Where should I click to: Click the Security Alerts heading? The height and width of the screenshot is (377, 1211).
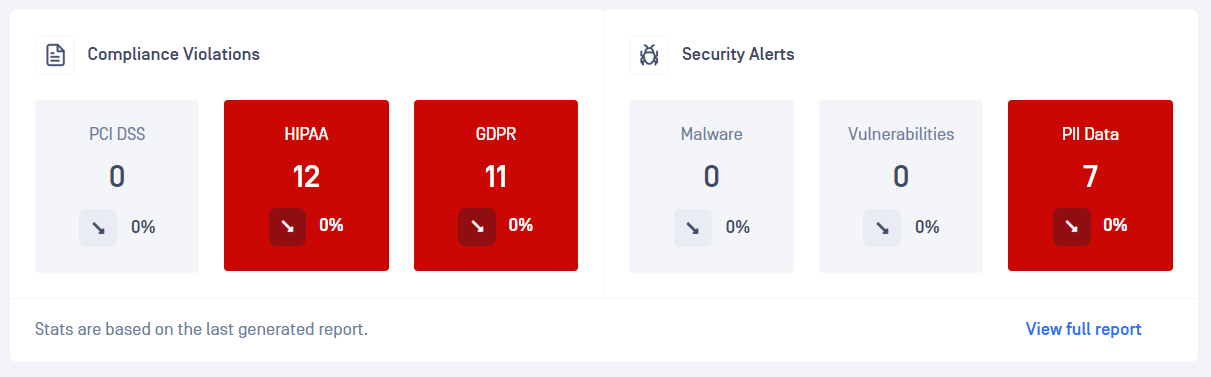738,55
